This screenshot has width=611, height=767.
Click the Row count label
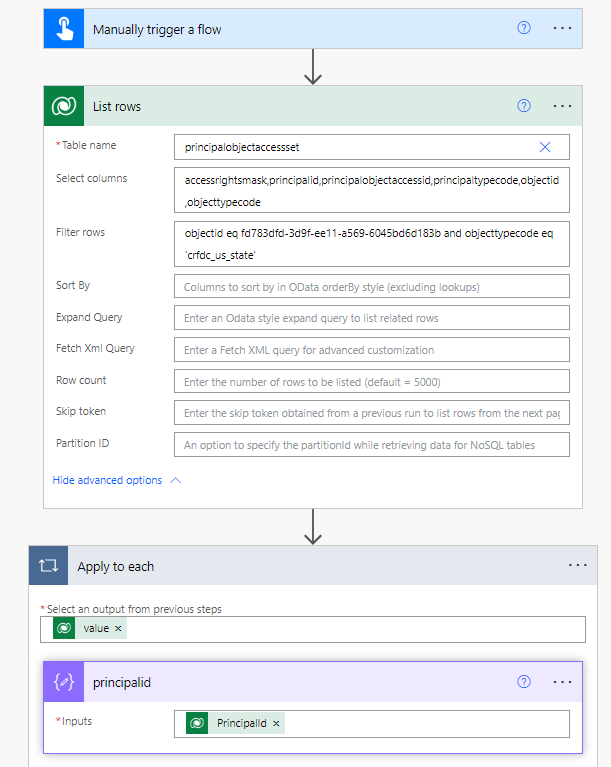[x=81, y=380]
